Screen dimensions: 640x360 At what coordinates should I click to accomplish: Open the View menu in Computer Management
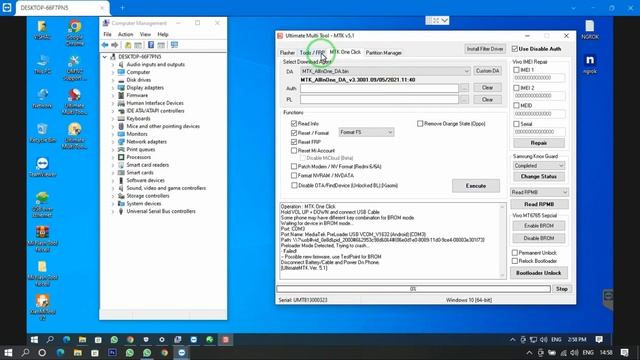[x=145, y=34]
